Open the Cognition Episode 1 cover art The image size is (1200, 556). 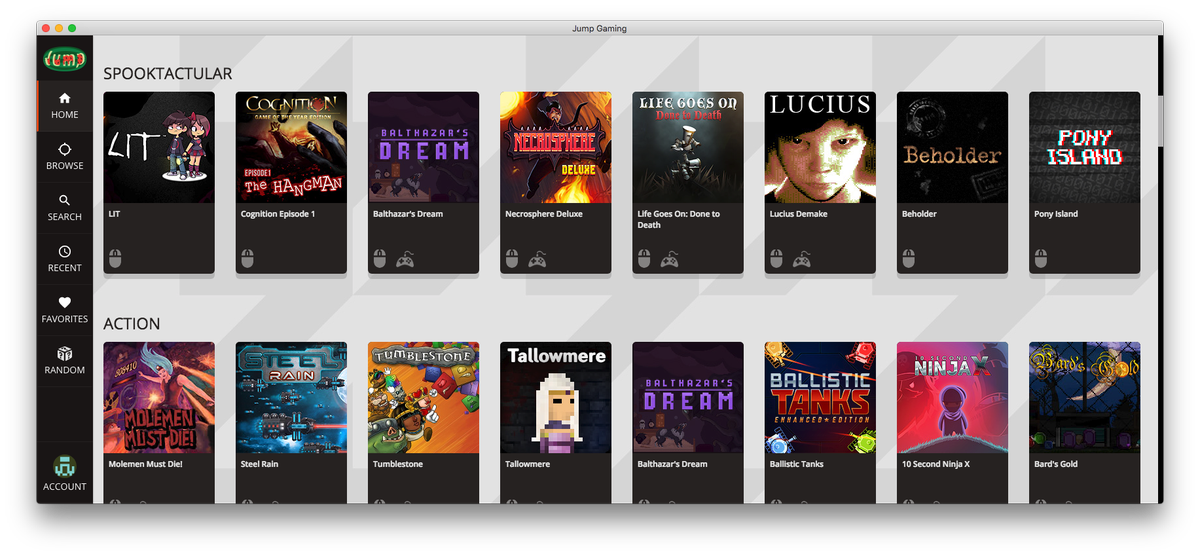pos(291,147)
